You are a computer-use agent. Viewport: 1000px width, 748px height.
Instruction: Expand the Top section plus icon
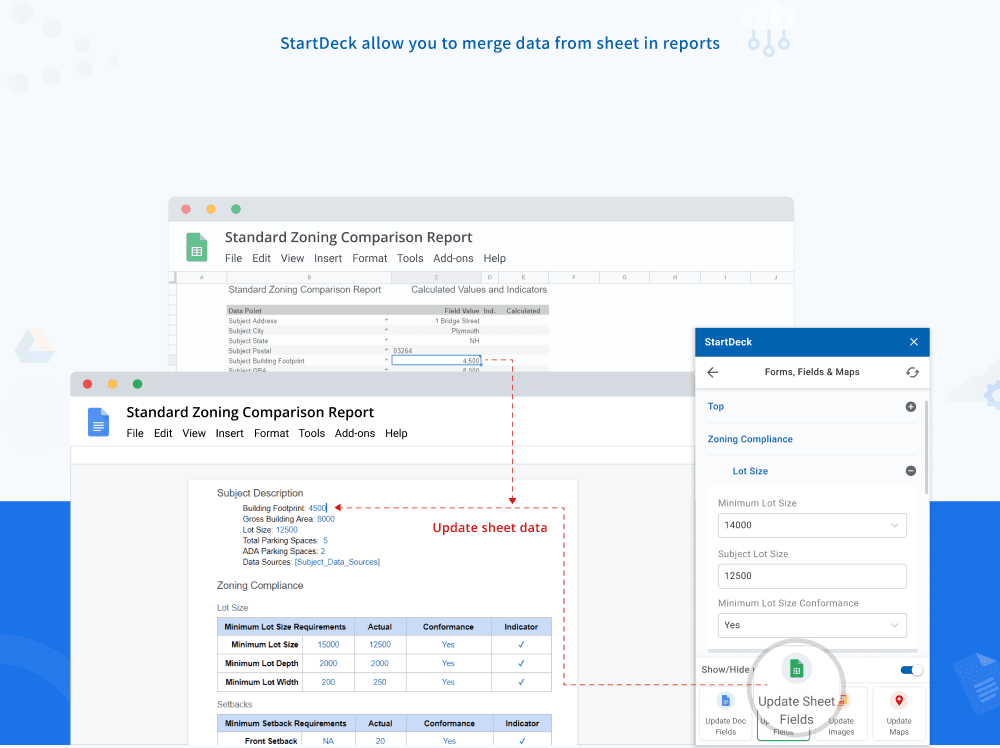coord(911,407)
